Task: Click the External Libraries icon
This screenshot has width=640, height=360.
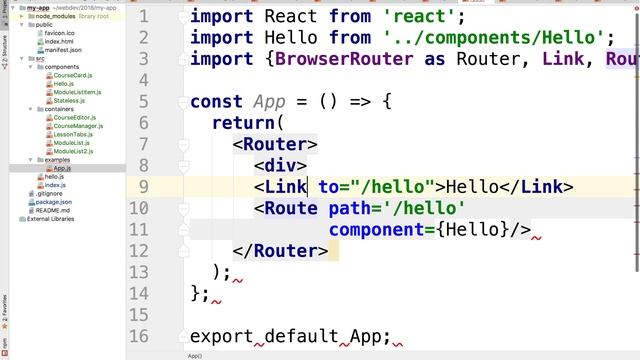Action: point(22,219)
